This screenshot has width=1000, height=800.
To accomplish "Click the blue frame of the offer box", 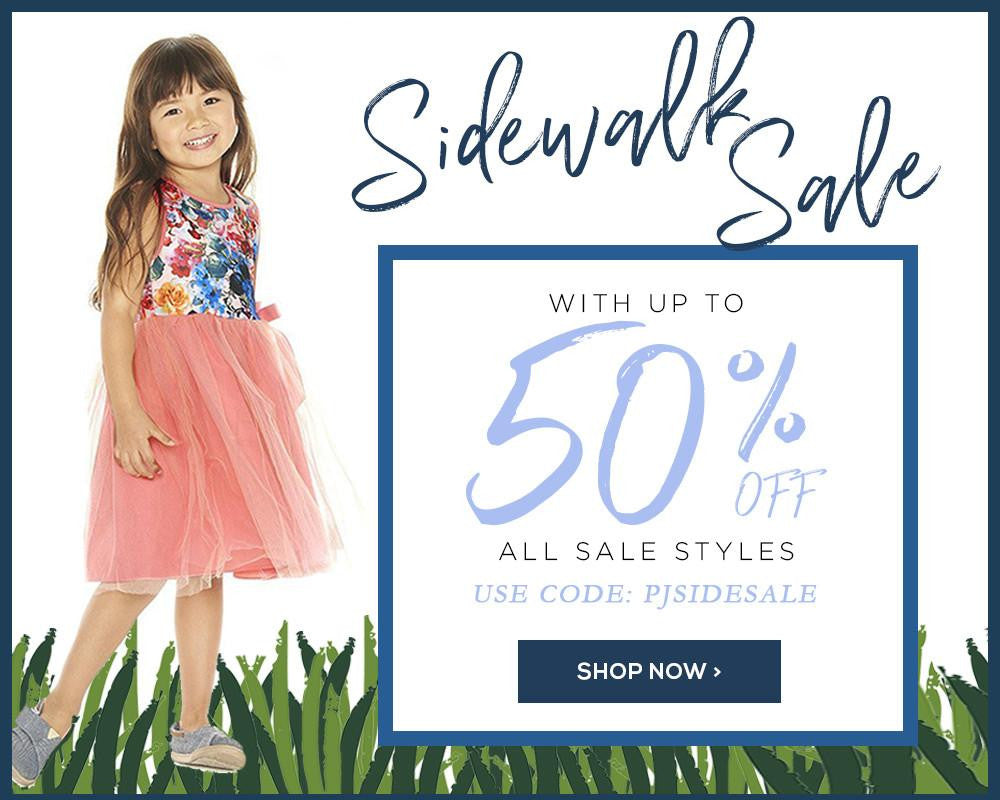I will 647,253.
